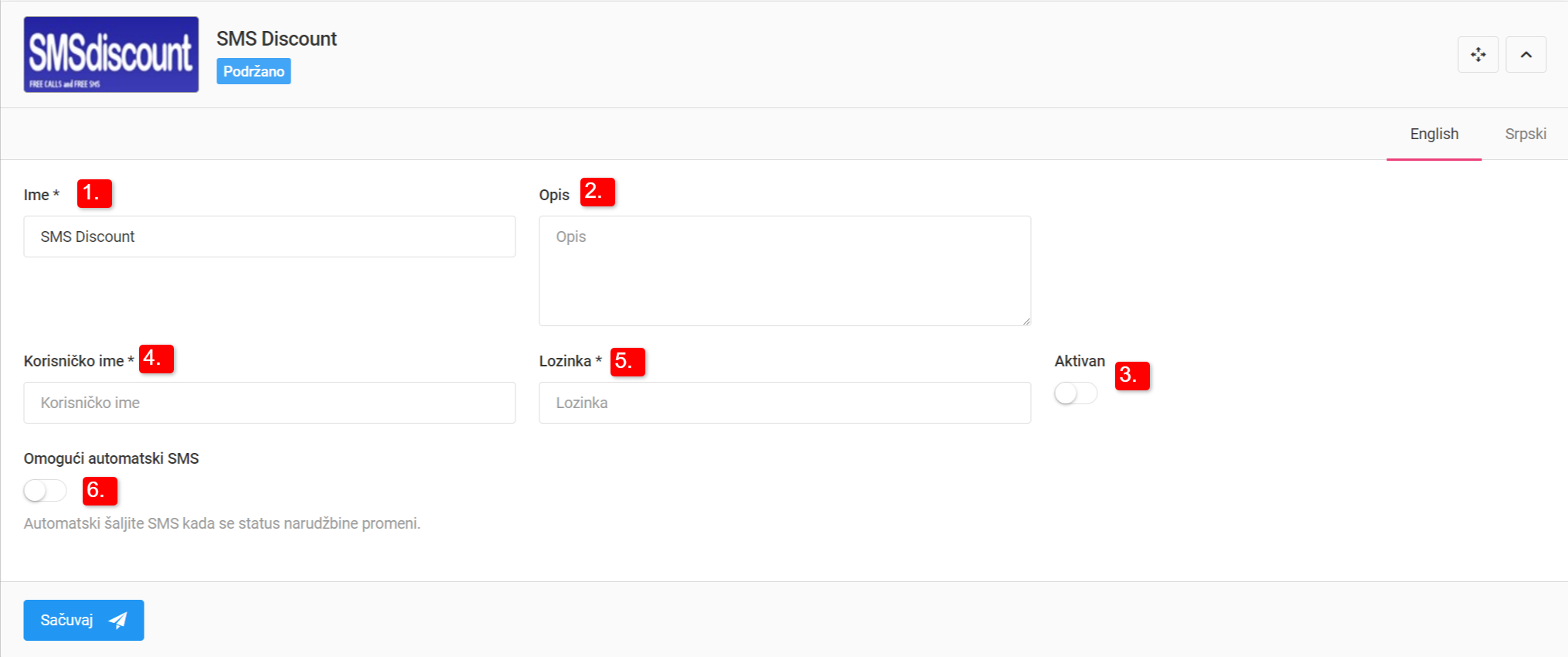Screen dimensions: 1568x657
Task: Click red marker number 5
Action: coord(628,362)
